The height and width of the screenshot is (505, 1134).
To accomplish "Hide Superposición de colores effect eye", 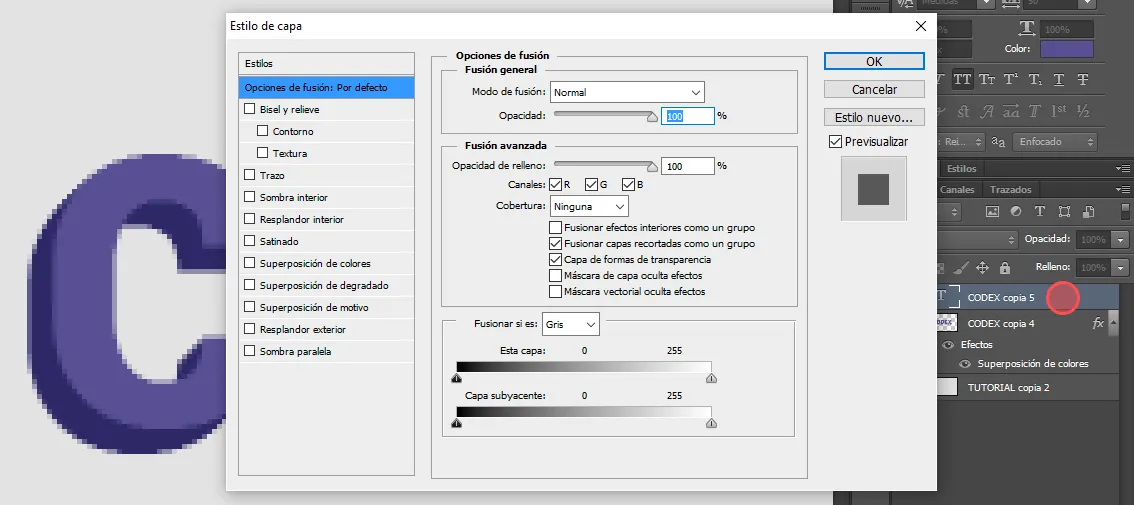I will pos(964,364).
